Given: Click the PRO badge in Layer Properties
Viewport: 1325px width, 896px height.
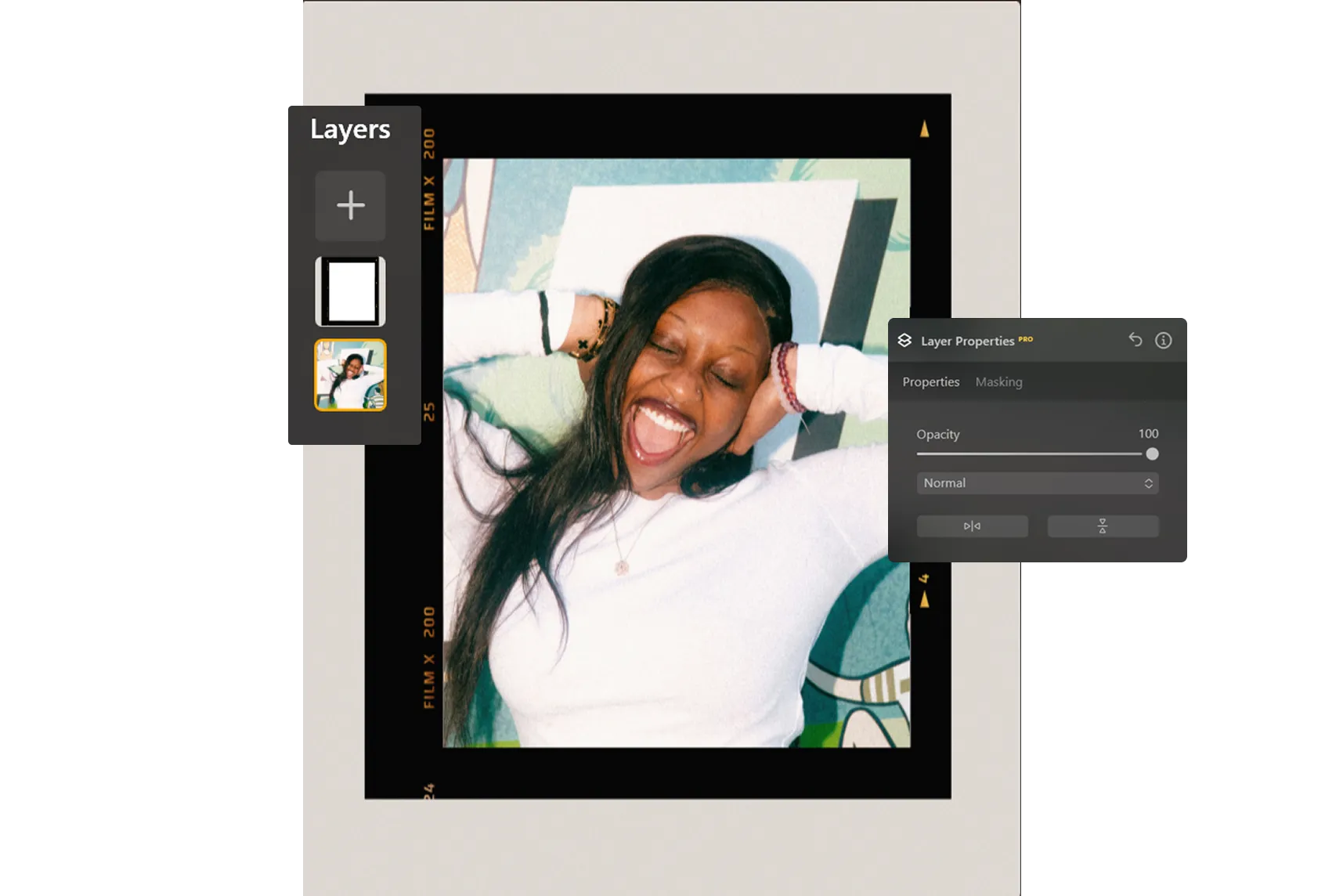Looking at the screenshot, I should [x=1025, y=339].
